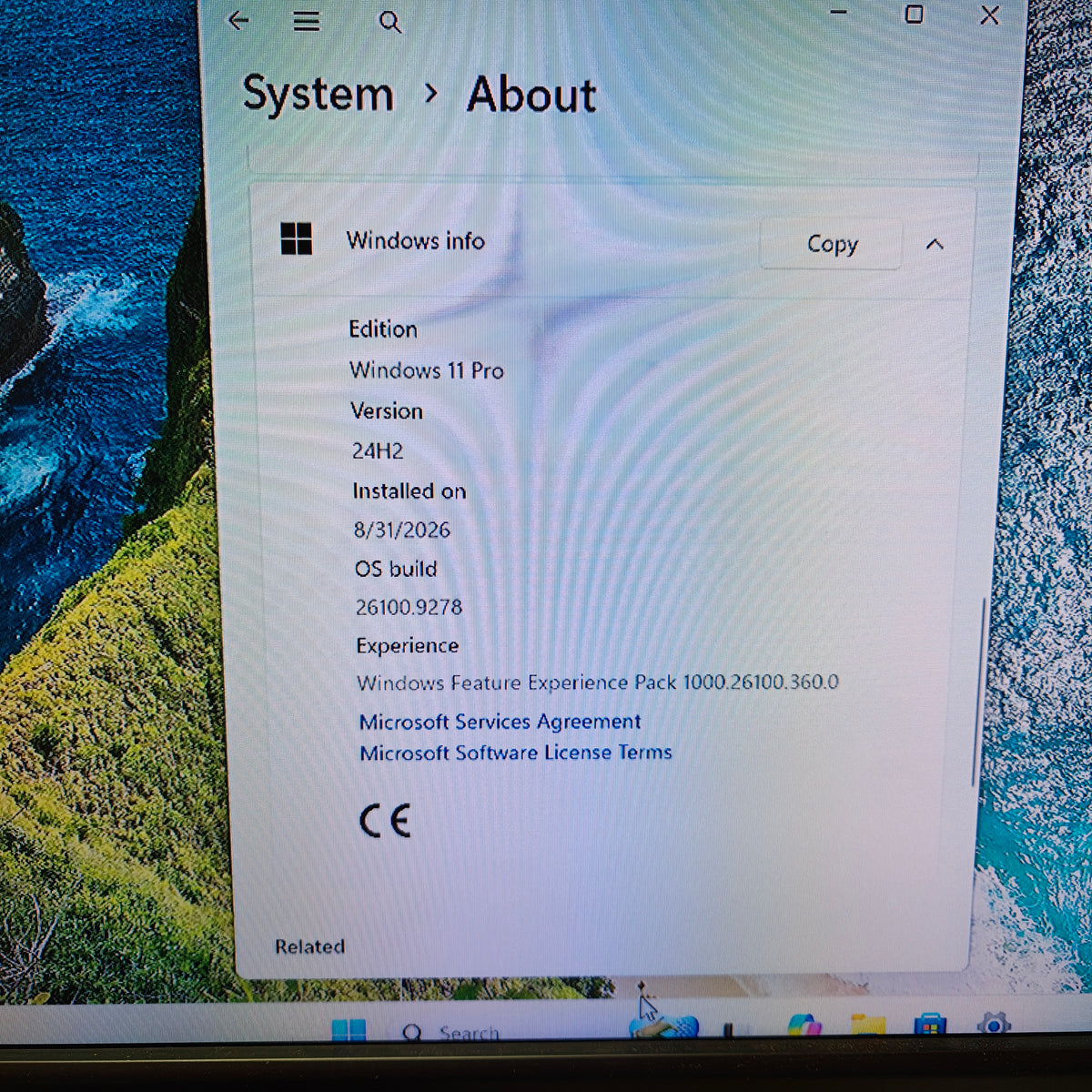
Task: Open Copilot from the taskbar
Action: point(804,1026)
